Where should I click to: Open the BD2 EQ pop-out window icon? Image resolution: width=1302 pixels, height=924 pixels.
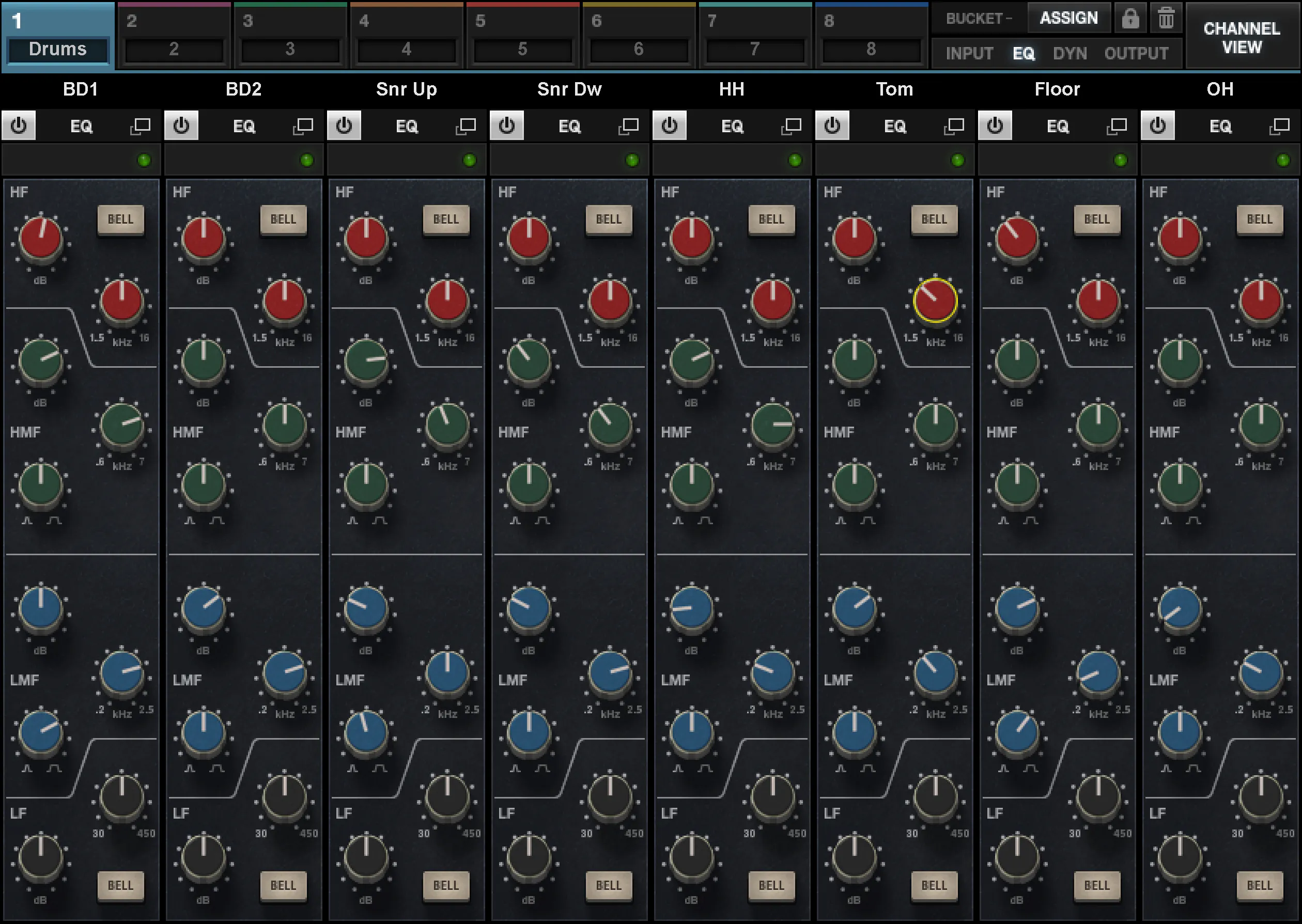tap(303, 126)
